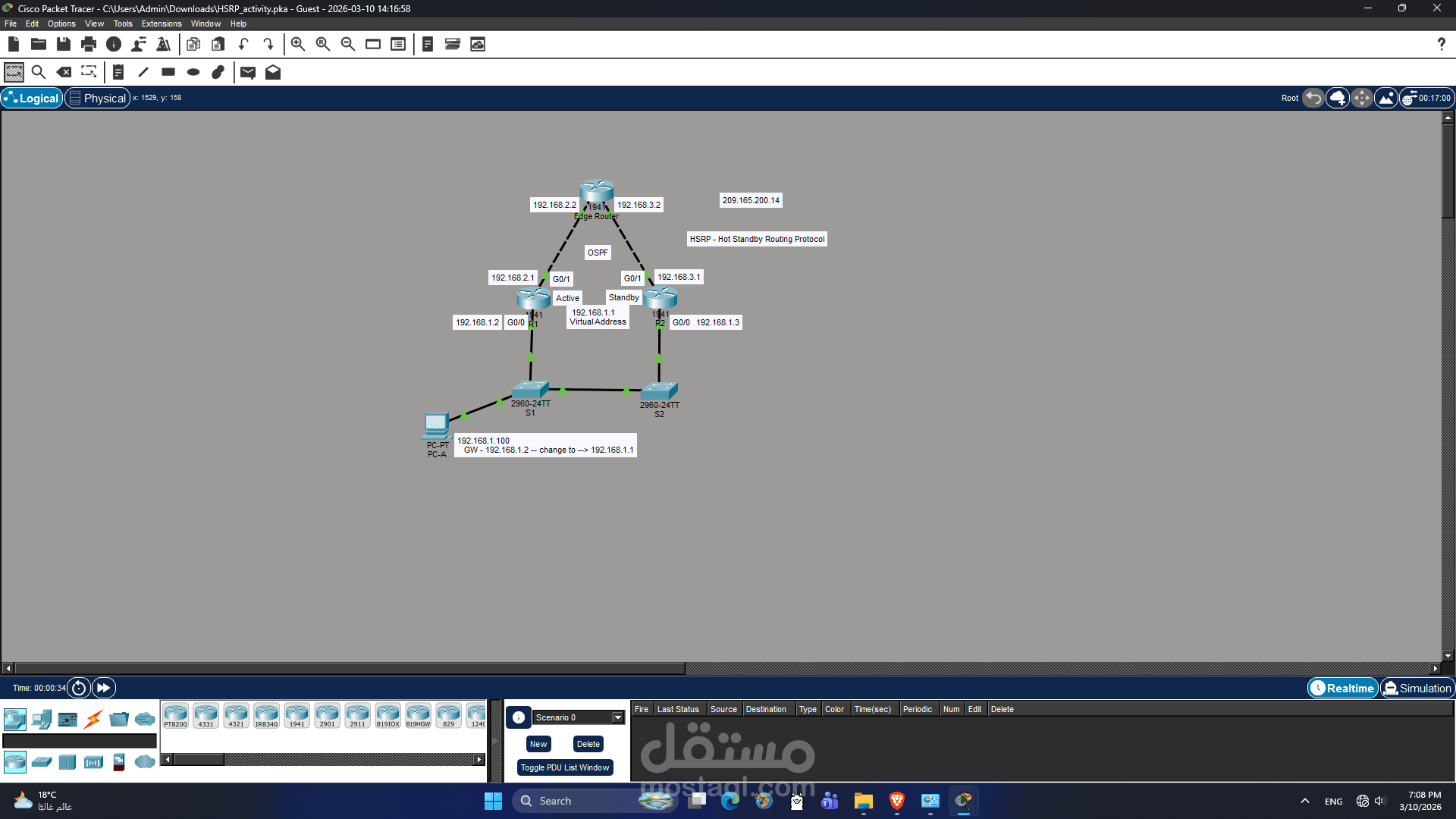Screen dimensions: 1456x819
Task: Switch to the Physical workspace view
Action: pyautogui.click(x=98, y=98)
